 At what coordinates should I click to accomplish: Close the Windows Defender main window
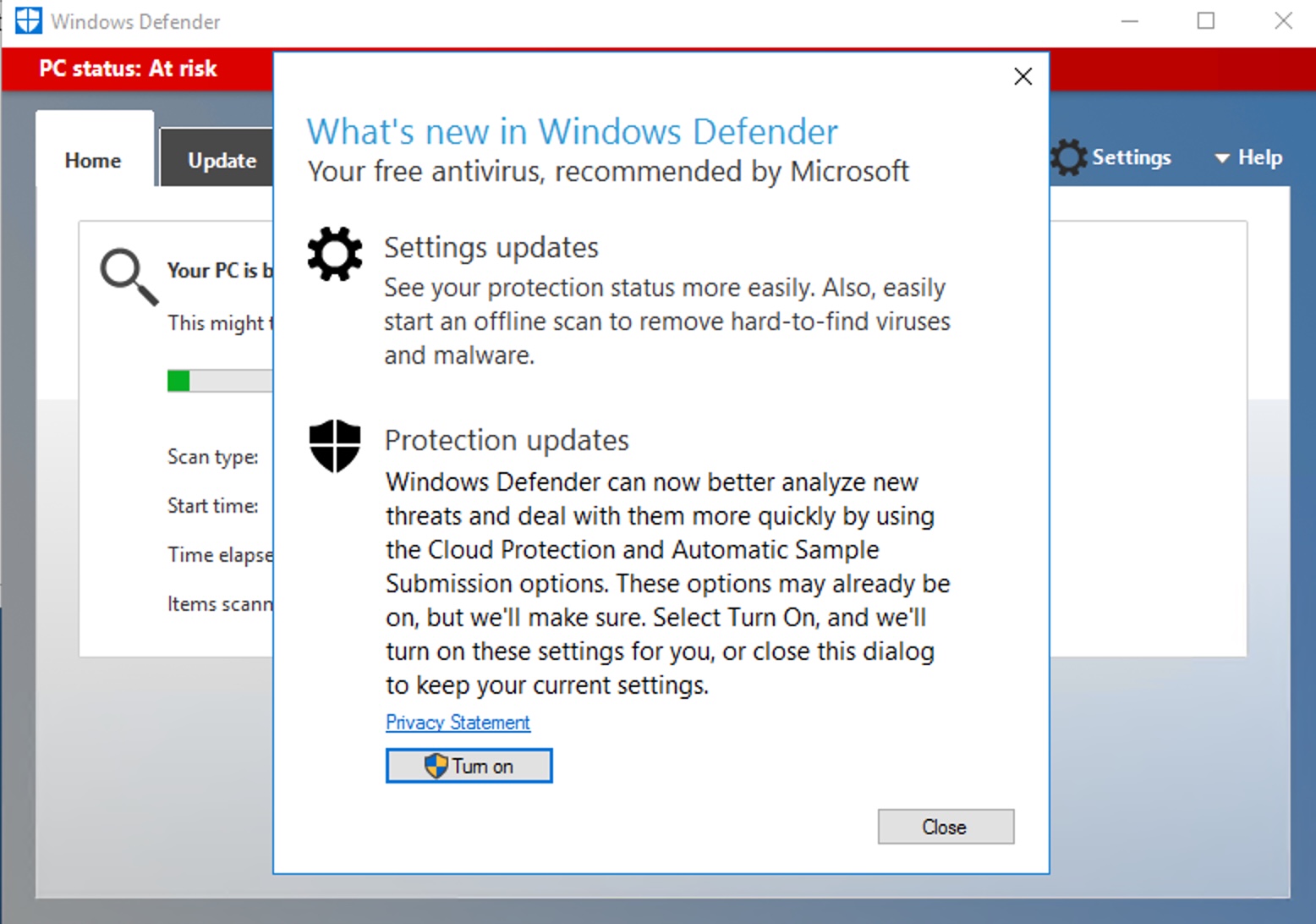click(1283, 21)
